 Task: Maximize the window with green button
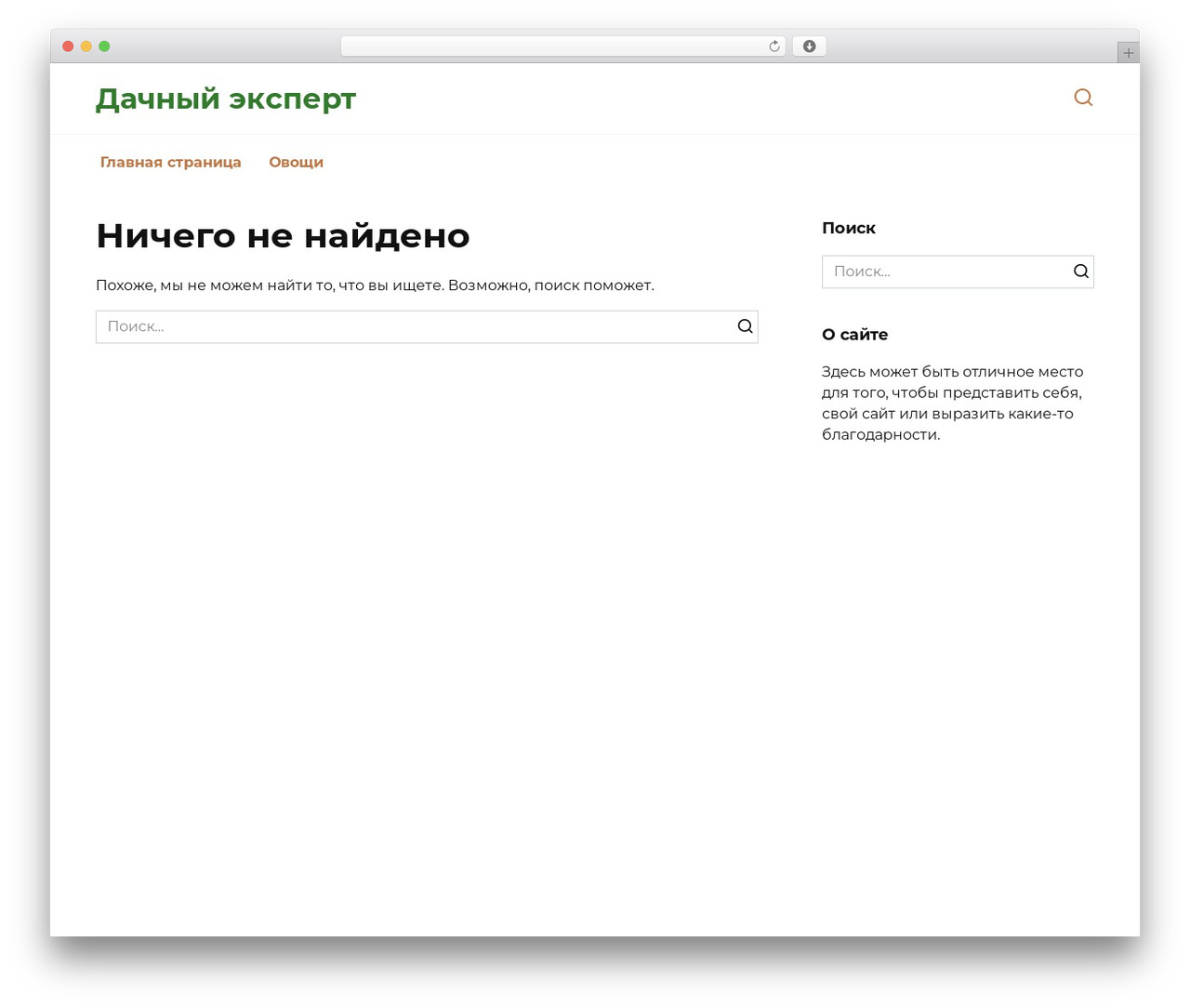(x=104, y=46)
